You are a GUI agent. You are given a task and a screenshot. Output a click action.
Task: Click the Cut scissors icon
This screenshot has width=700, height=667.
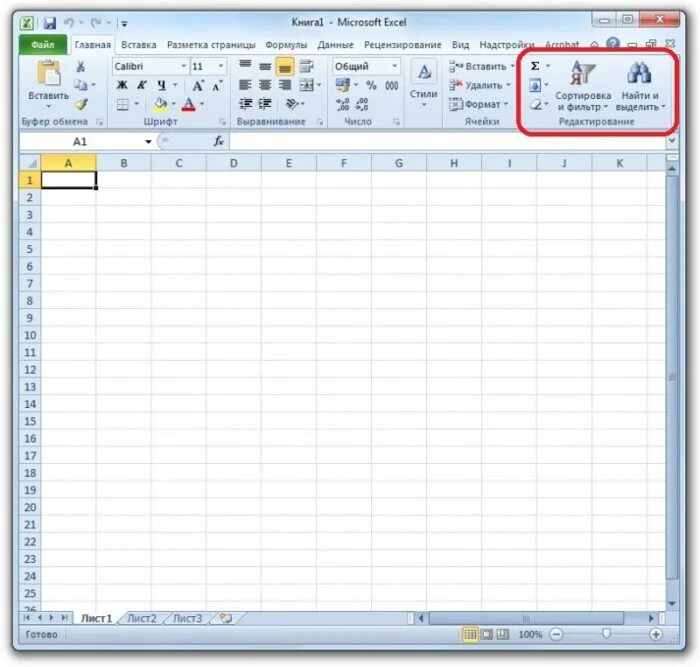(80, 67)
